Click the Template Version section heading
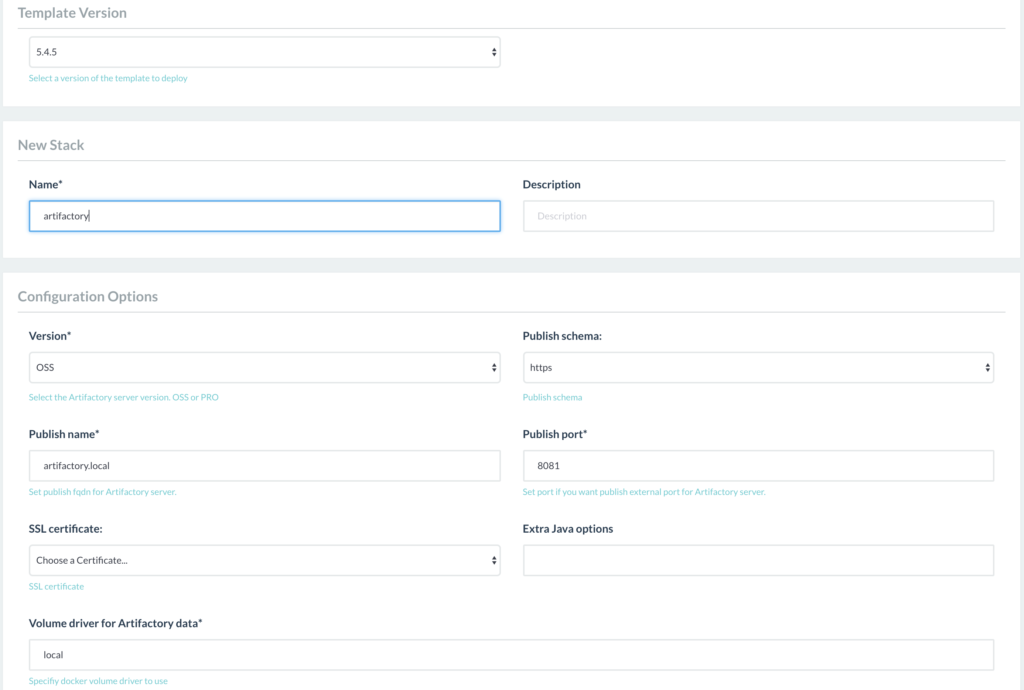Image resolution: width=1024 pixels, height=690 pixels. [x=72, y=13]
